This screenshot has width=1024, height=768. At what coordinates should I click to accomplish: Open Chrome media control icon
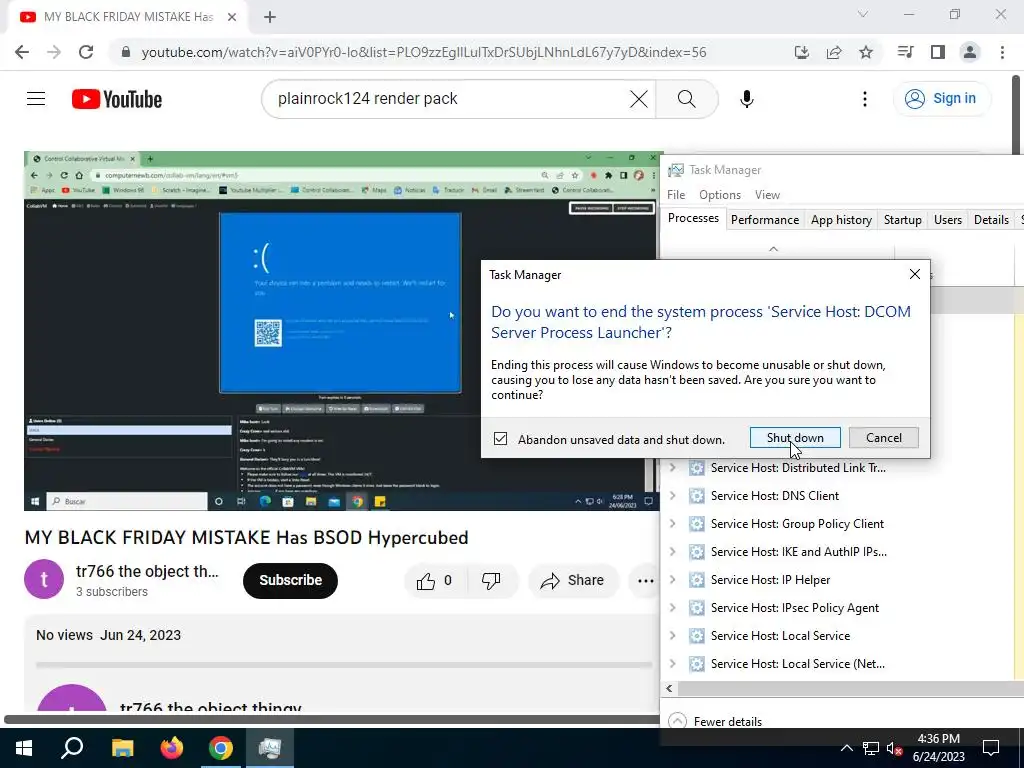click(x=905, y=52)
